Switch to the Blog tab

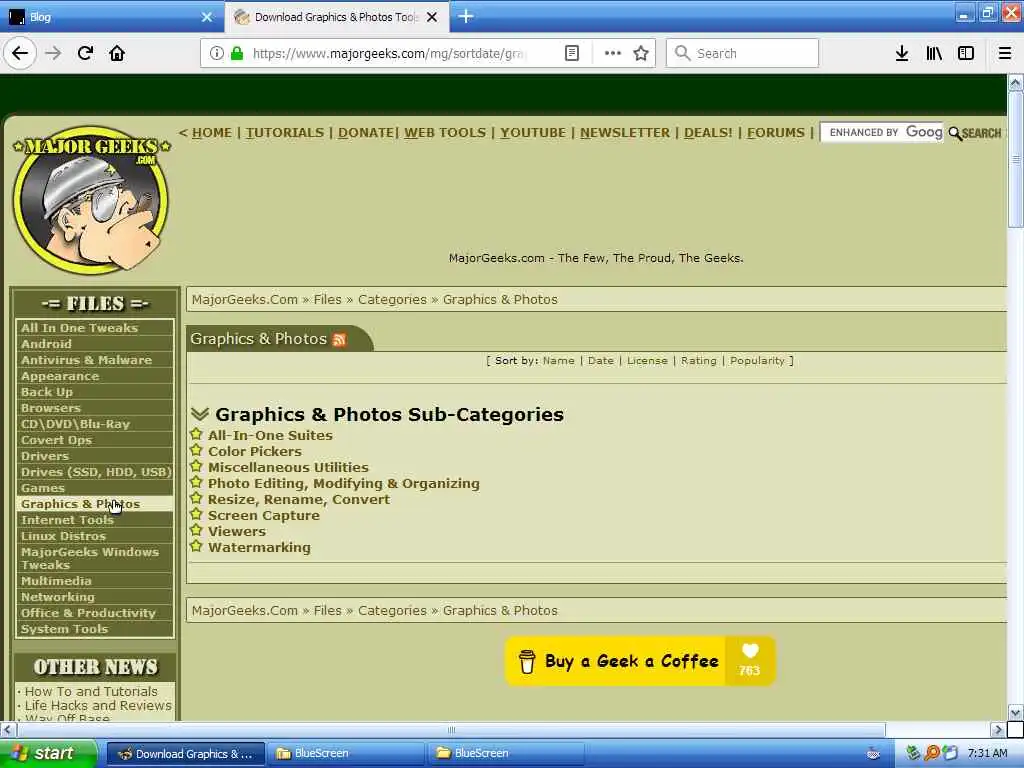point(112,17)
